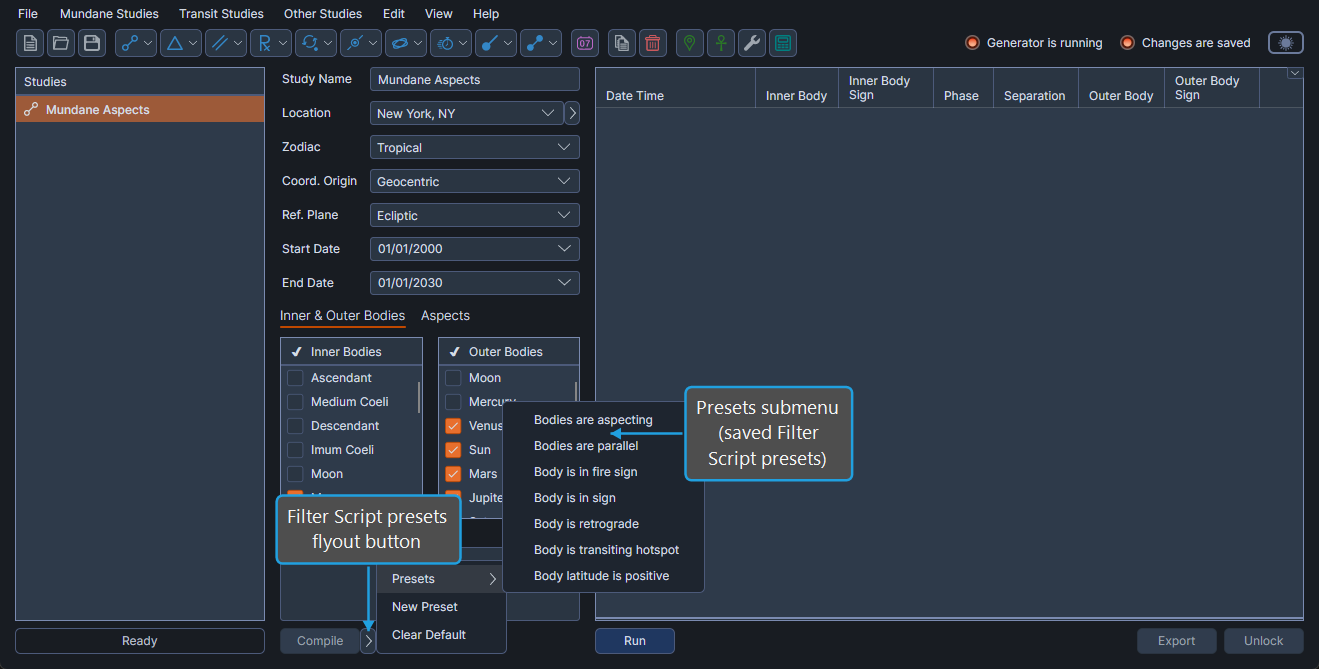The image size is (1319, 669).
Task: Open locations via green pin icon
Action: coord(690,43)
